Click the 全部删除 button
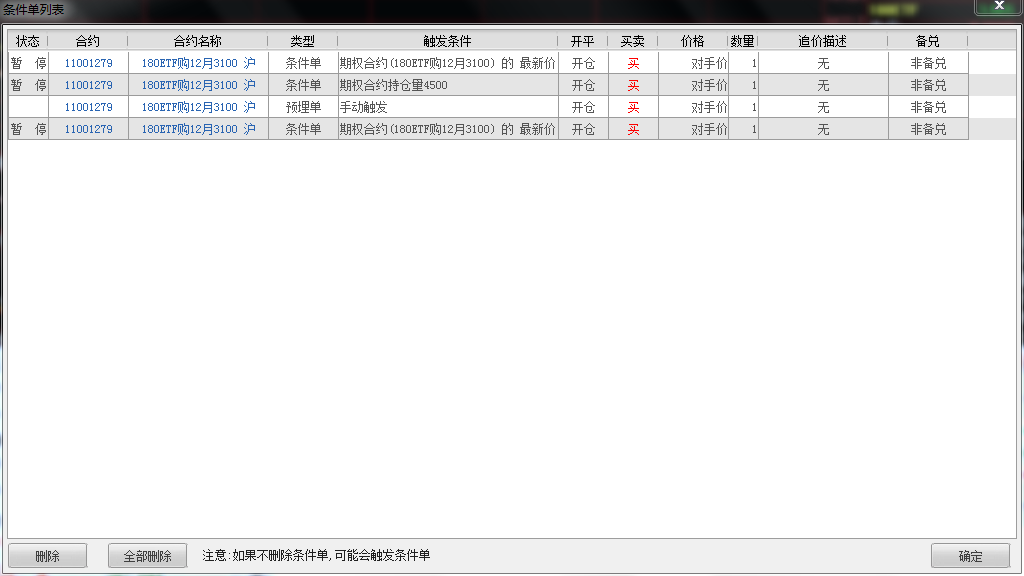The image size is (1024, 576). tap(146, 555)
